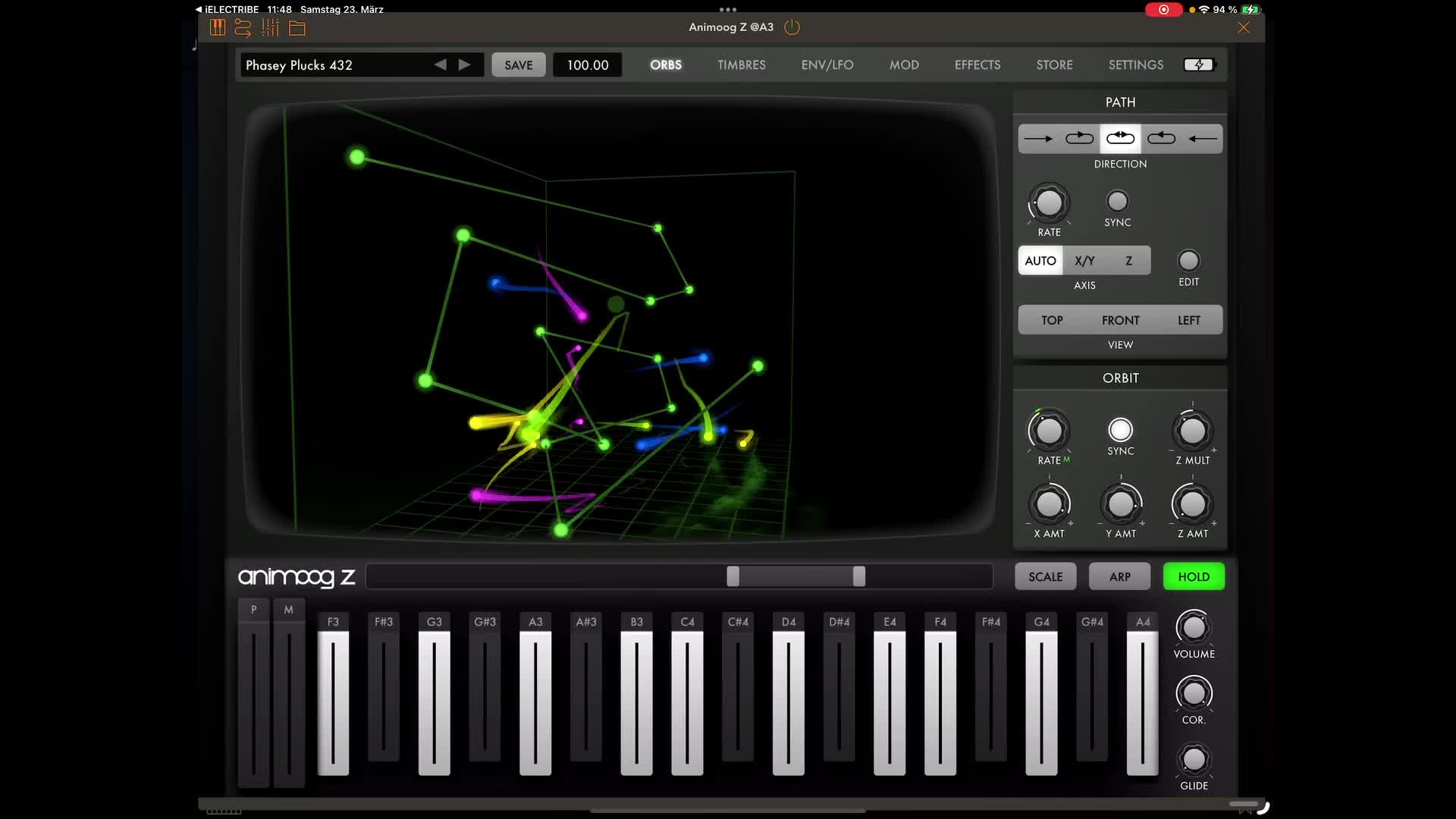Open the keyboard view icon in host toolbar

(218, 28)
